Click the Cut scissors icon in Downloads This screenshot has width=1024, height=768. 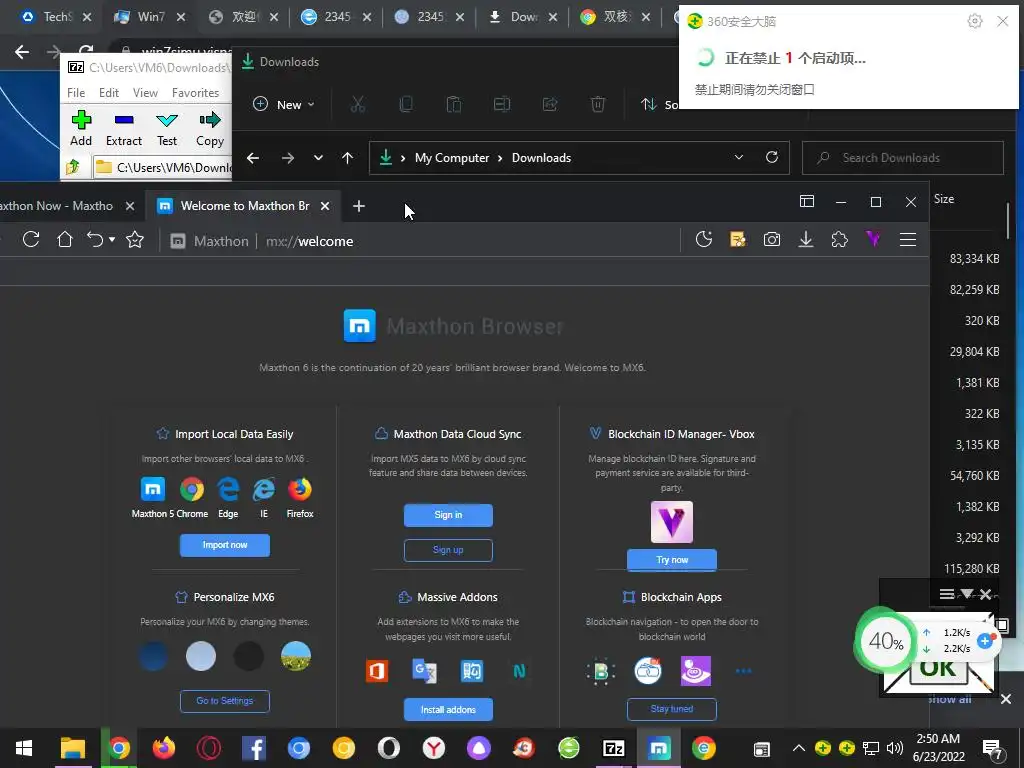point(358,104)
